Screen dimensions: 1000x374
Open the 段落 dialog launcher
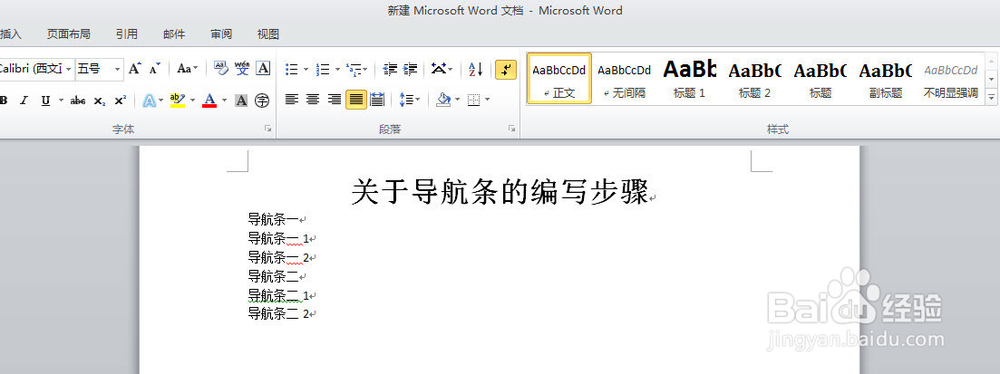tap(511, 129)
